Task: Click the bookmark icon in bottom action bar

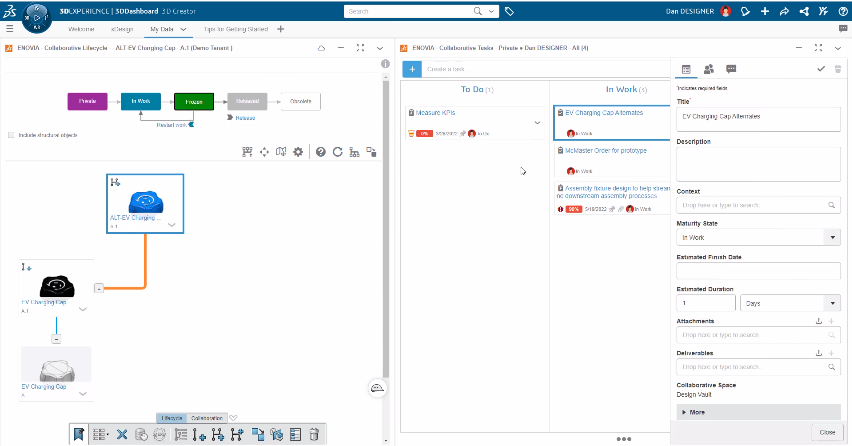Action: click(x=78, y=434)
